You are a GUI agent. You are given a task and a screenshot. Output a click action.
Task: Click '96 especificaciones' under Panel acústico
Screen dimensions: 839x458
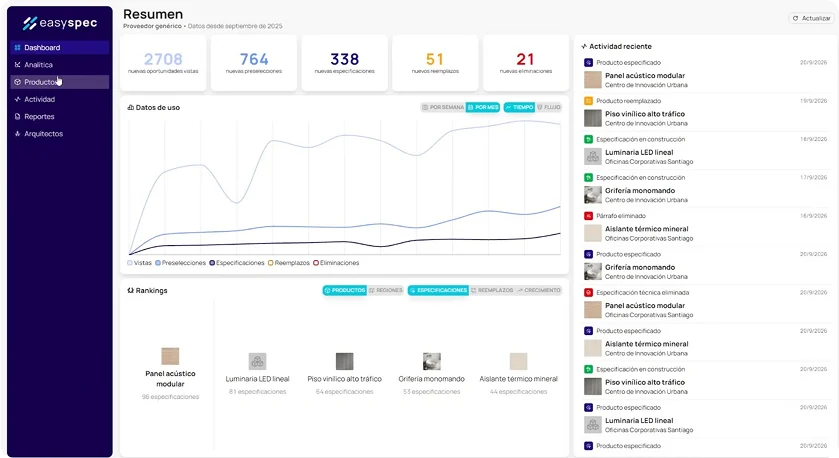click(170, 397)
